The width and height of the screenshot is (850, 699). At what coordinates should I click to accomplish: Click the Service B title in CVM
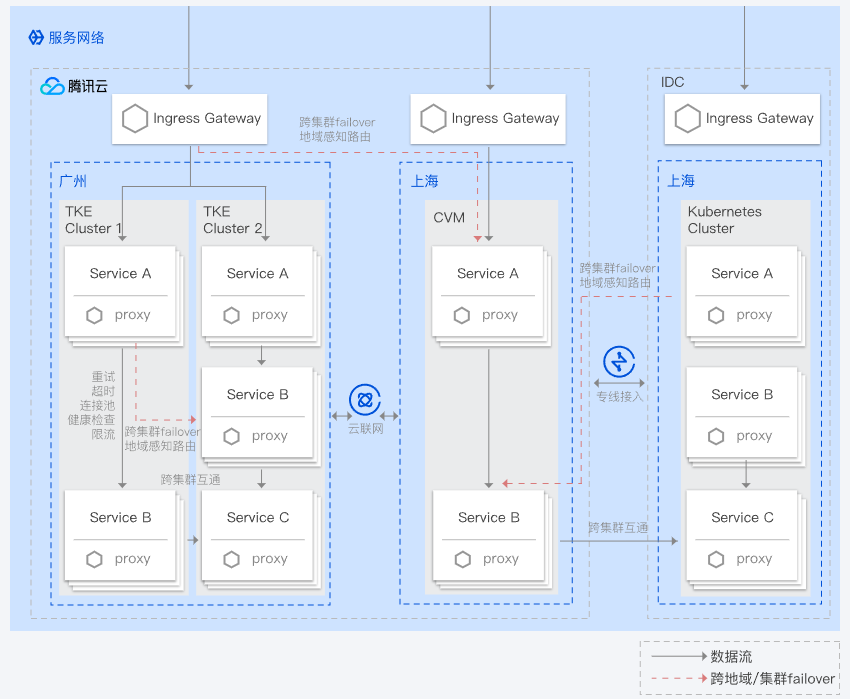pos(489,517)
